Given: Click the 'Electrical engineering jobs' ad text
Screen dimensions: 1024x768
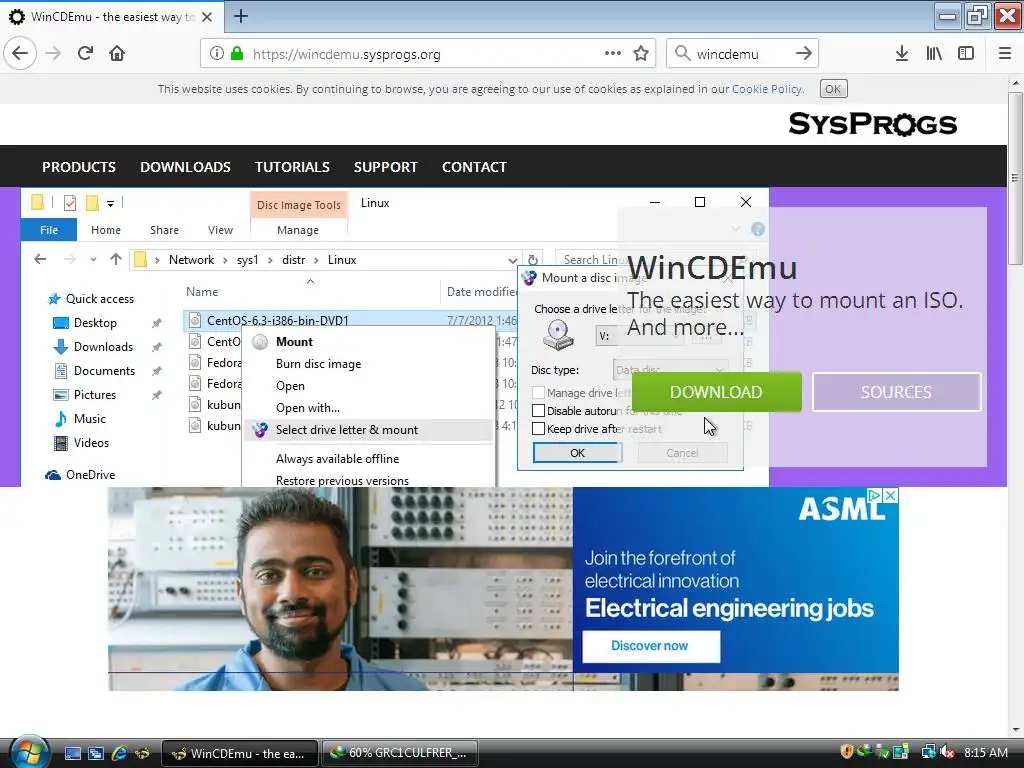Looking at the screenshot, I should (729, 608).
